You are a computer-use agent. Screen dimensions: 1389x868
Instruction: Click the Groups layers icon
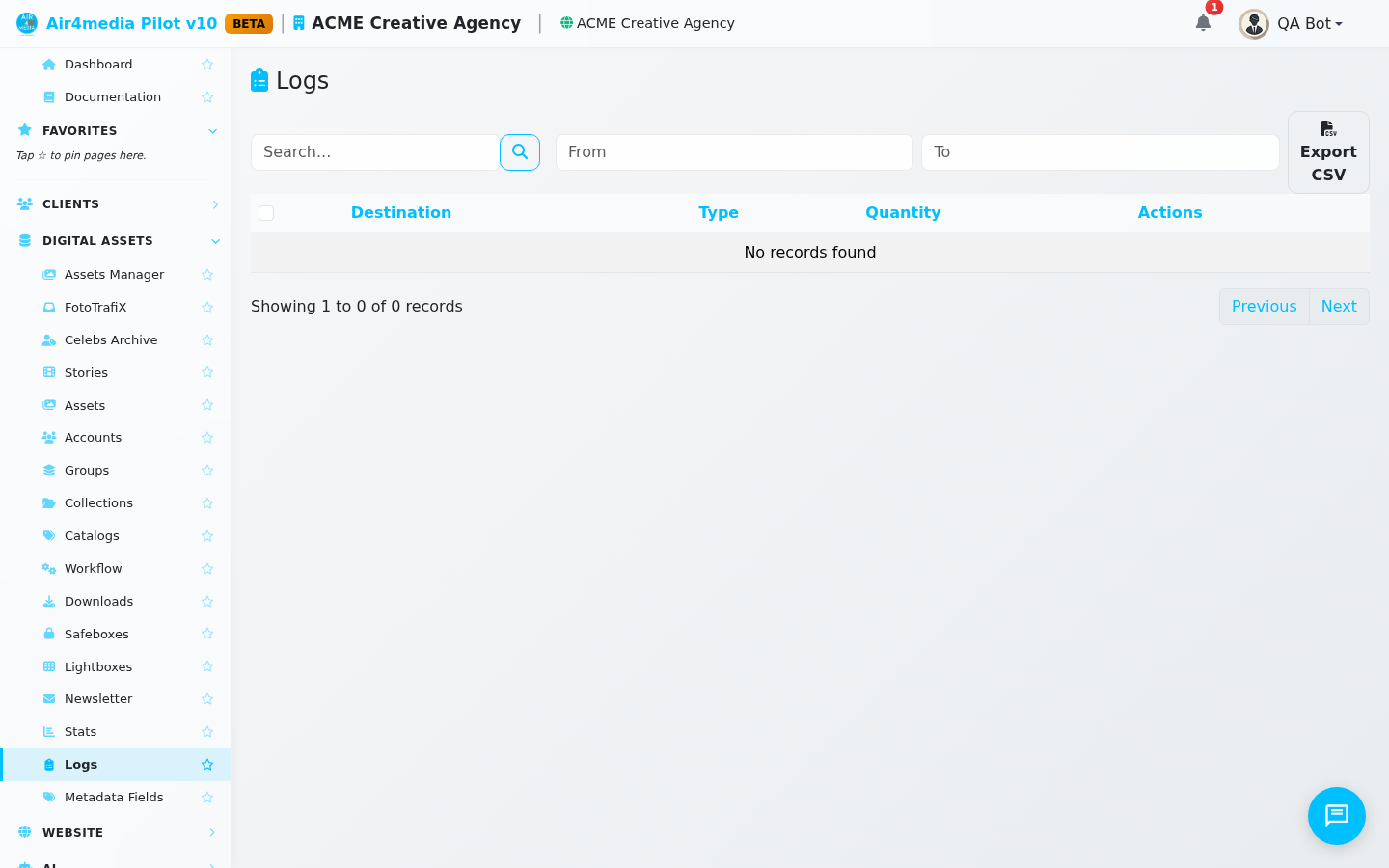(x=49, y=471)
